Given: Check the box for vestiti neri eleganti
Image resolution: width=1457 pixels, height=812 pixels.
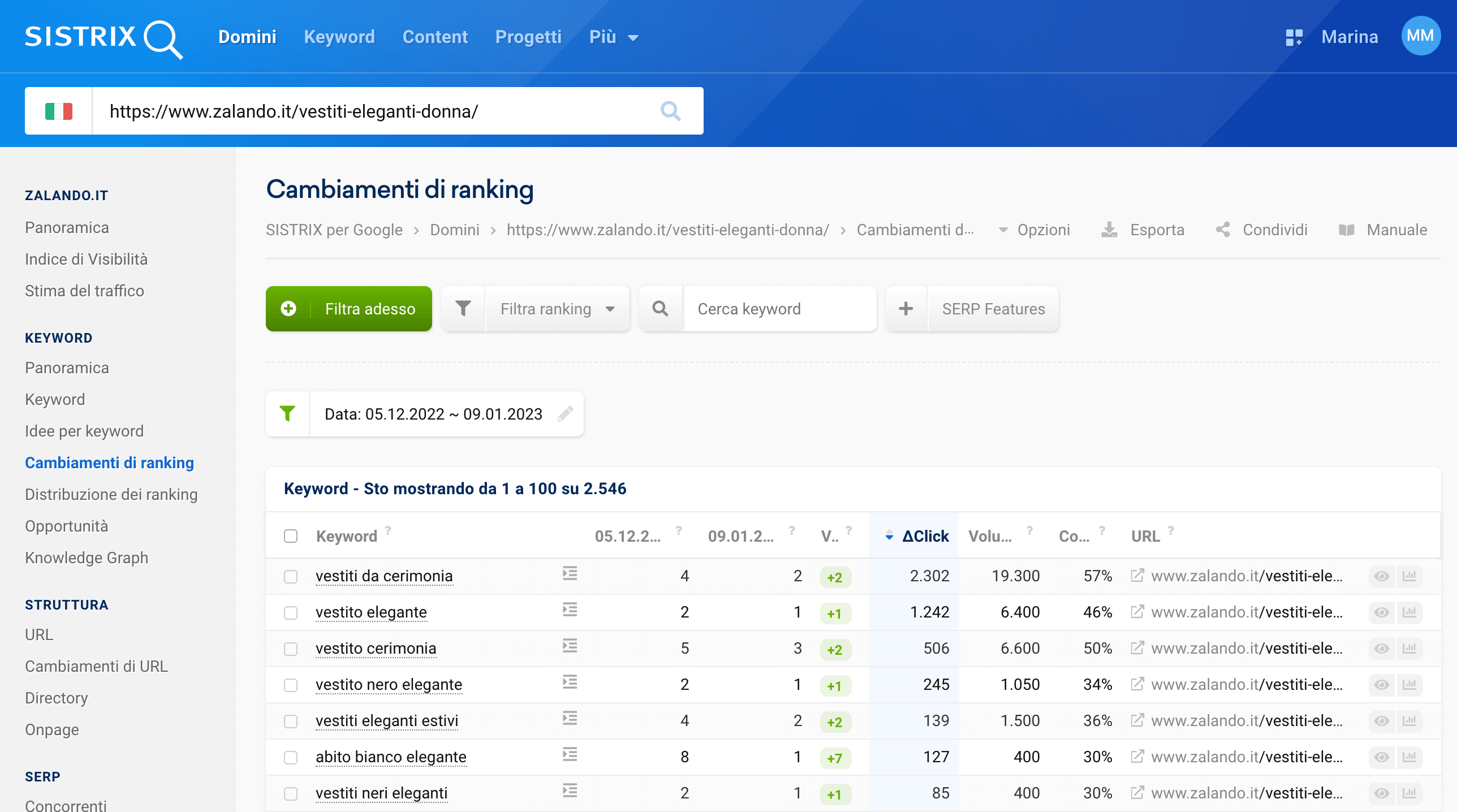Looking at the screenshot, I should pos(291,794).
